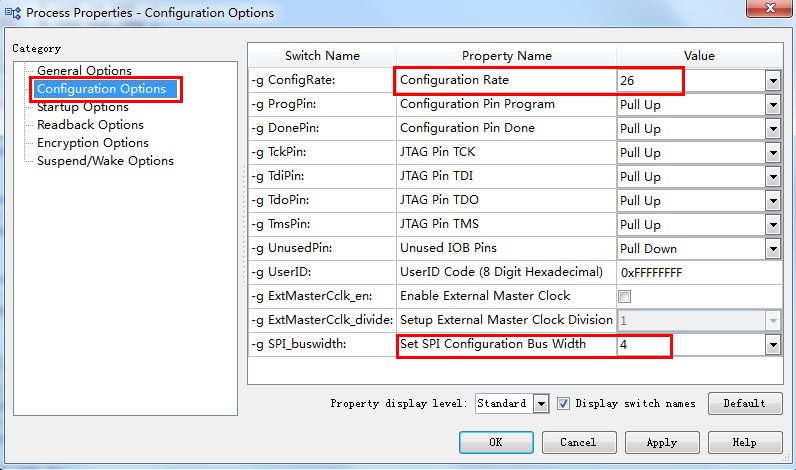Close the Process Properties dialog
Viewport: 796px width, 470px height.
(768, 11)
